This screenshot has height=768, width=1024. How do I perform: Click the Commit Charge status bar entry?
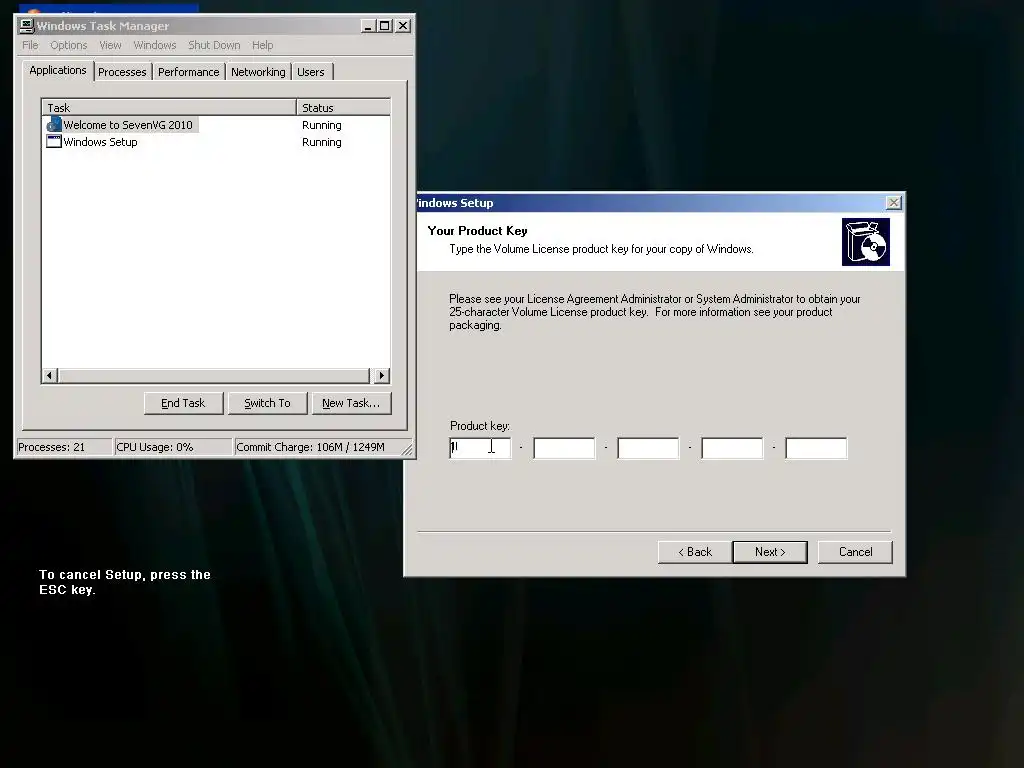pyautogui.click(x=317, y=447)
